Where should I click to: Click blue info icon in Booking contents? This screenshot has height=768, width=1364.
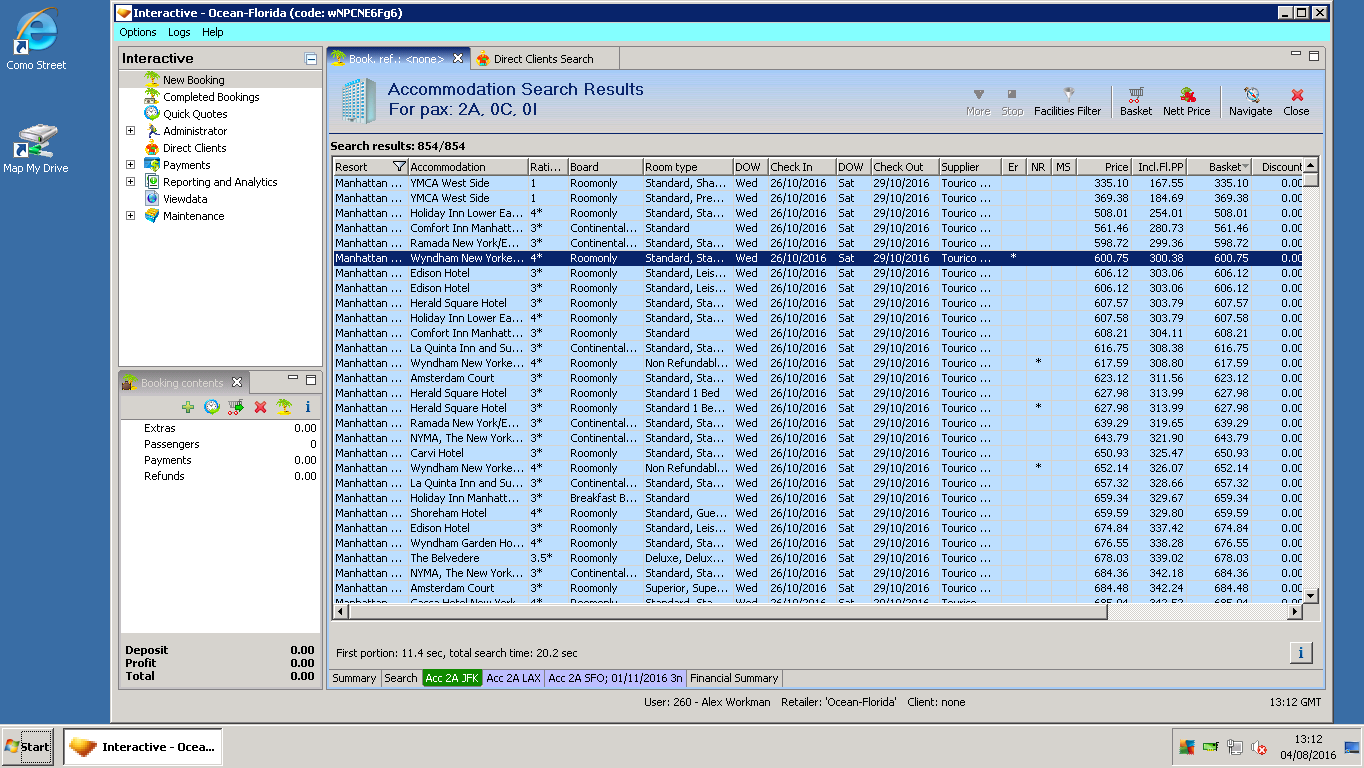[x=308, y=407]
